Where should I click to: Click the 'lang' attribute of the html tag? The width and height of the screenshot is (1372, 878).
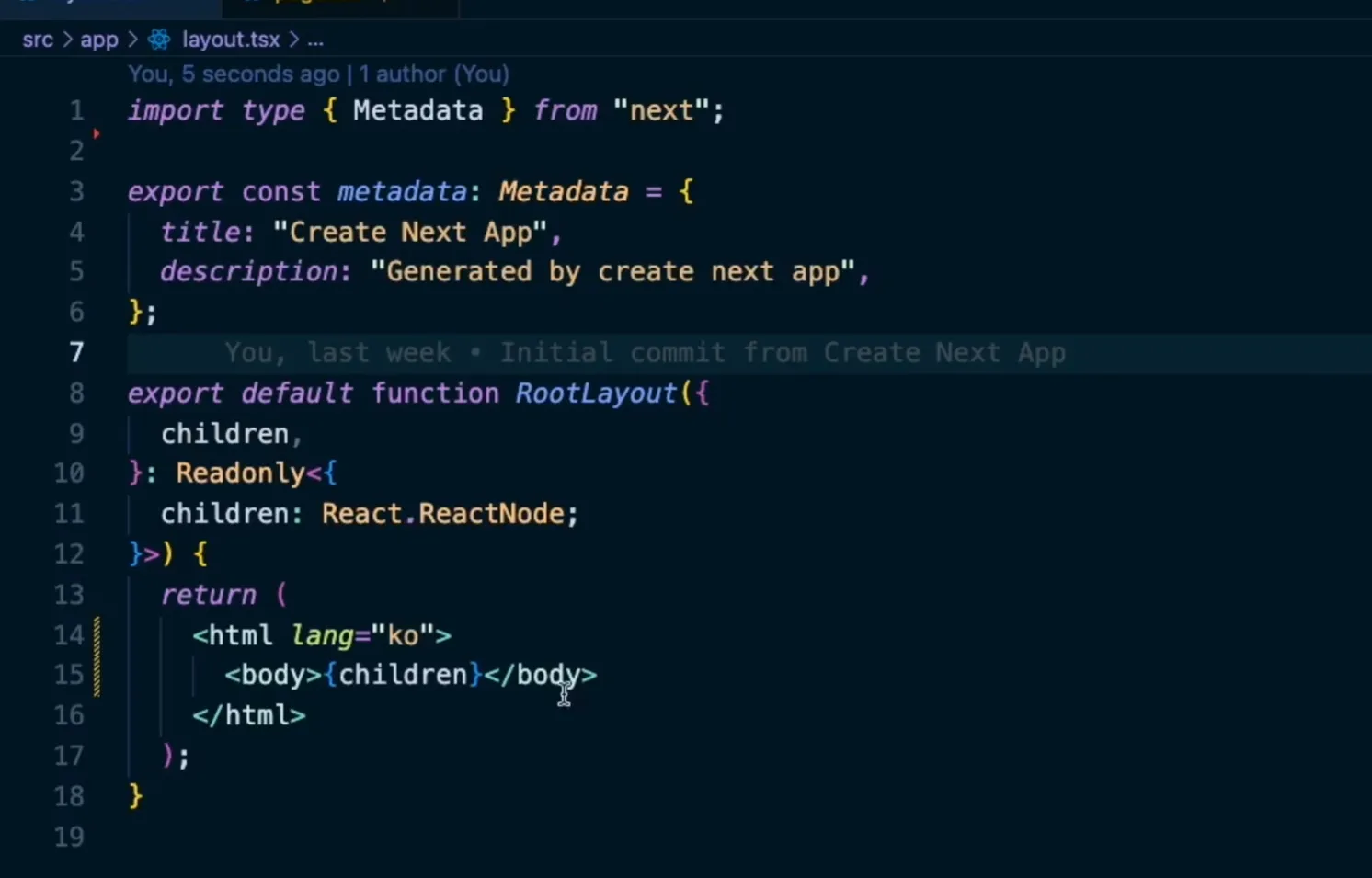pyautogui.click(x=323, y=635)
